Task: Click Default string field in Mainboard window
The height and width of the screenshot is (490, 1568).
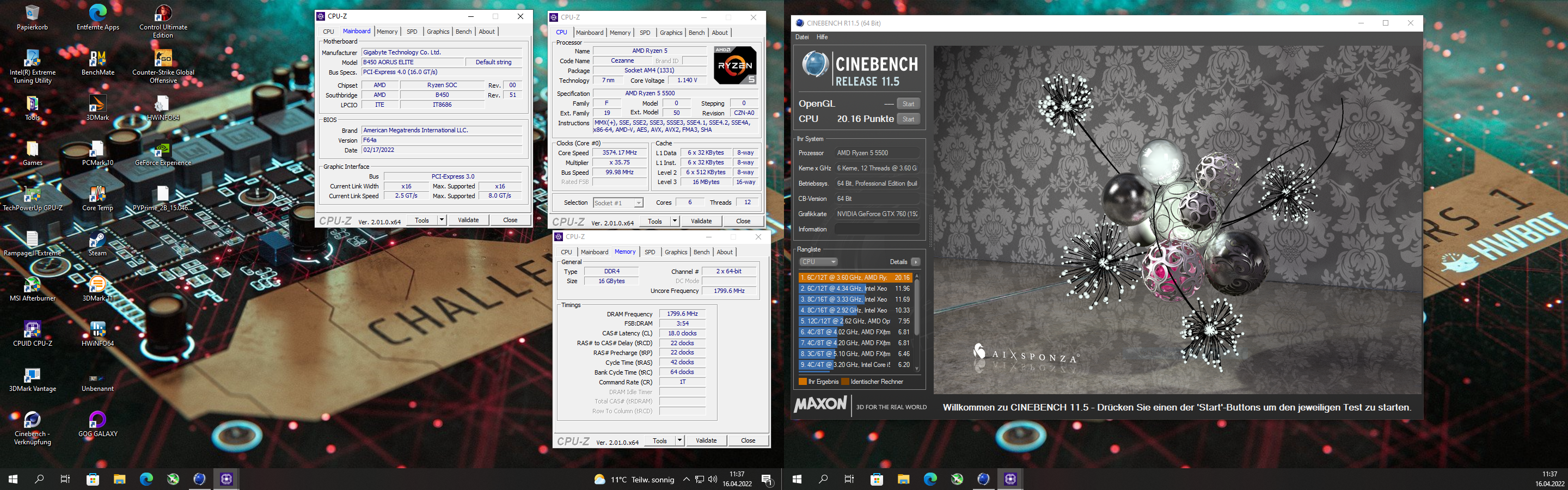Action: [x=494, y=62]
